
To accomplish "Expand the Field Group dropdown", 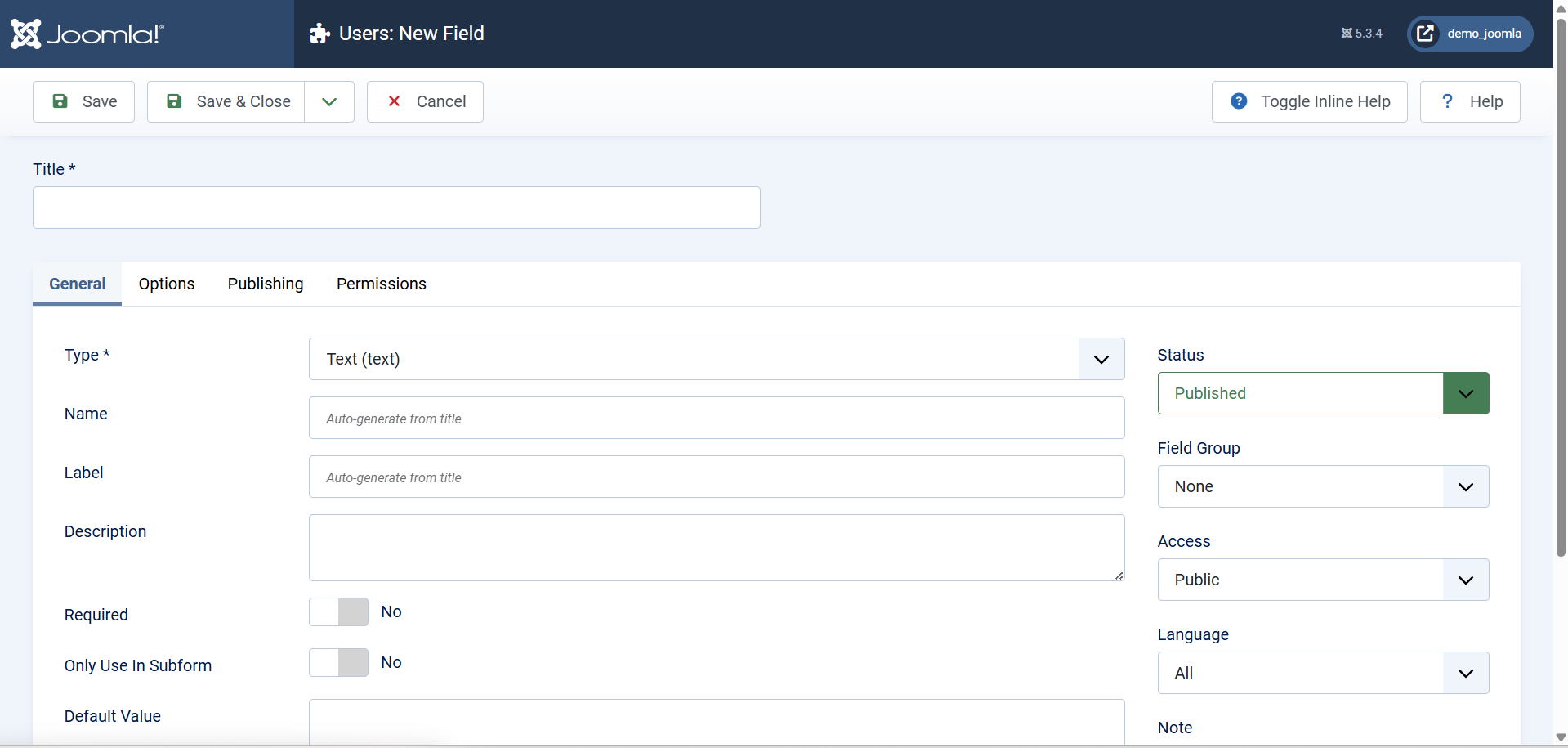I will (1322, 486).
